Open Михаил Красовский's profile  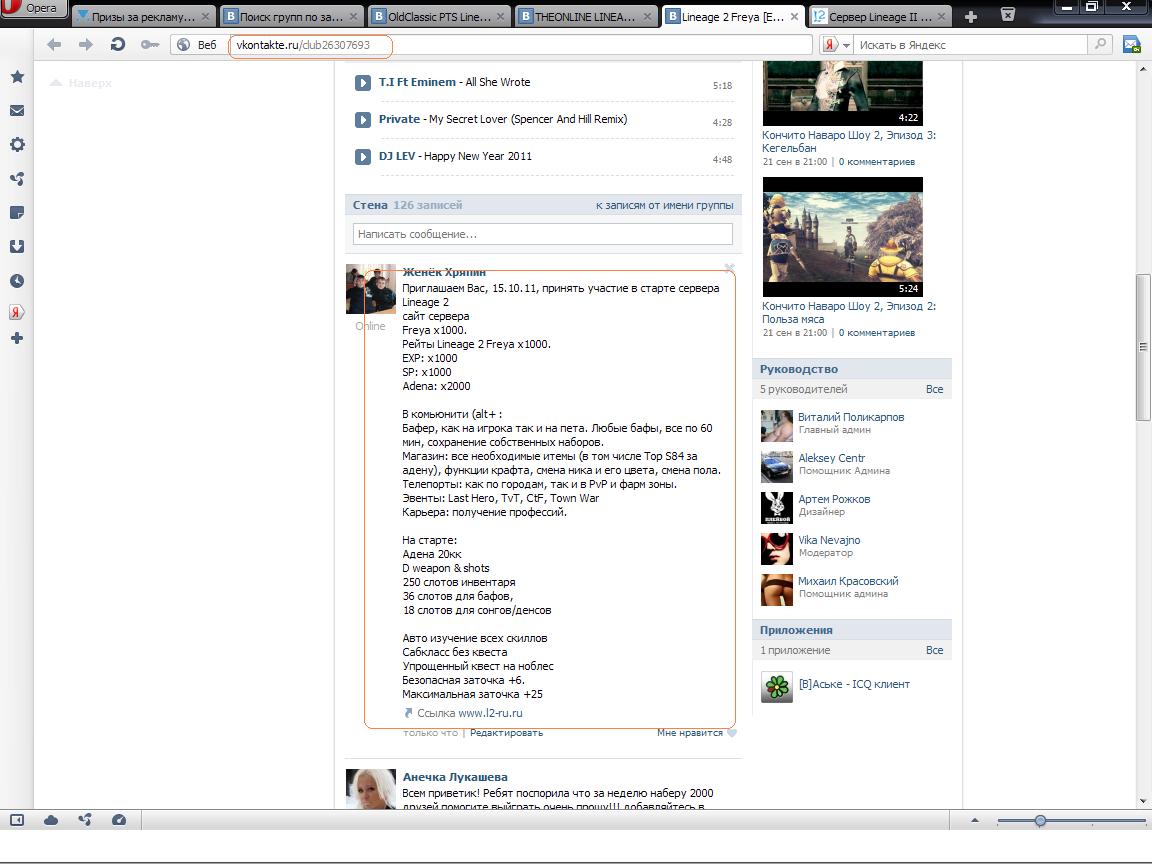(x=848, y=582)
